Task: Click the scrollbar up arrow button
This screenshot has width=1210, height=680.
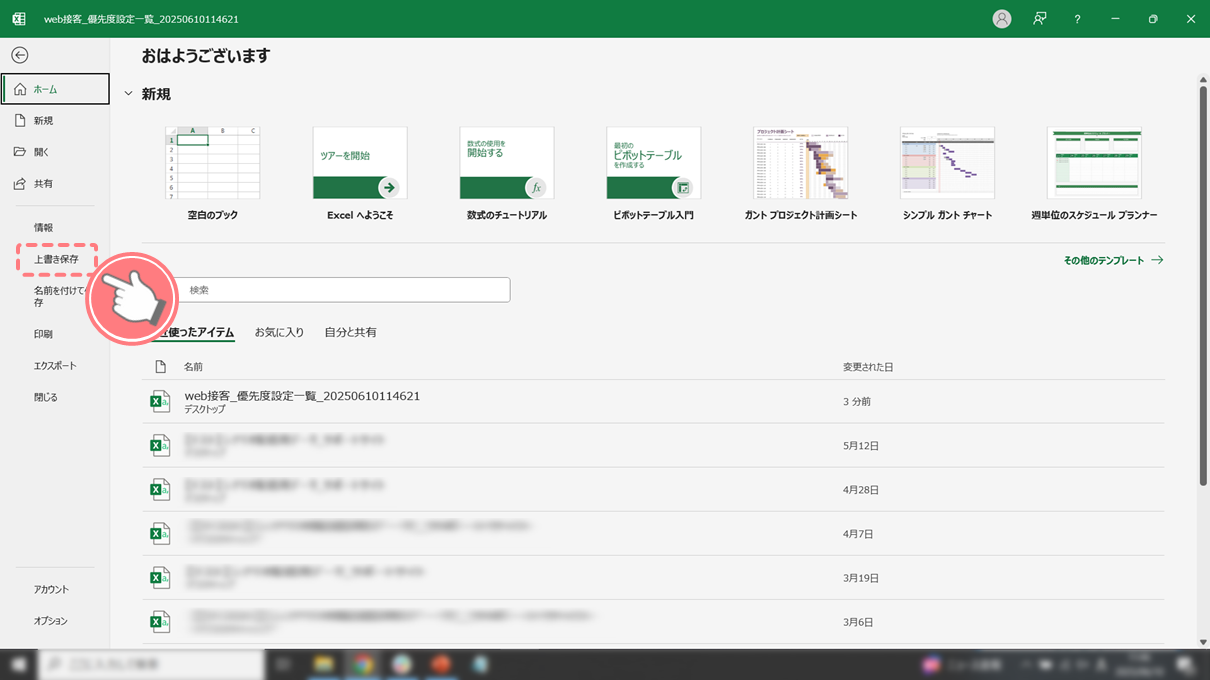Action: point(1203,80)
